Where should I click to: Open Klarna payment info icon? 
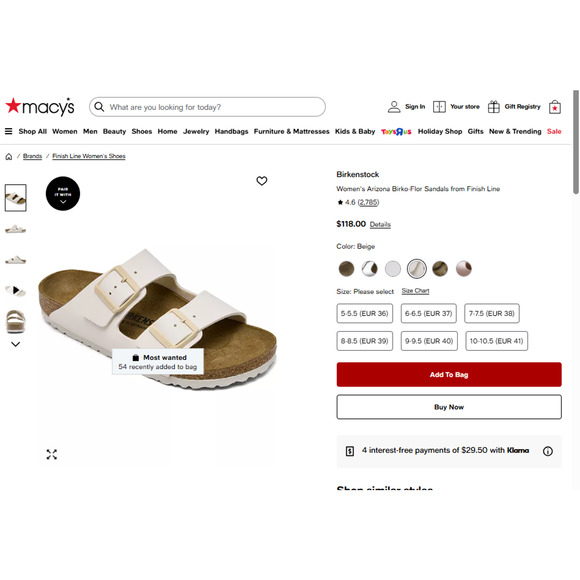click(547, 451)
